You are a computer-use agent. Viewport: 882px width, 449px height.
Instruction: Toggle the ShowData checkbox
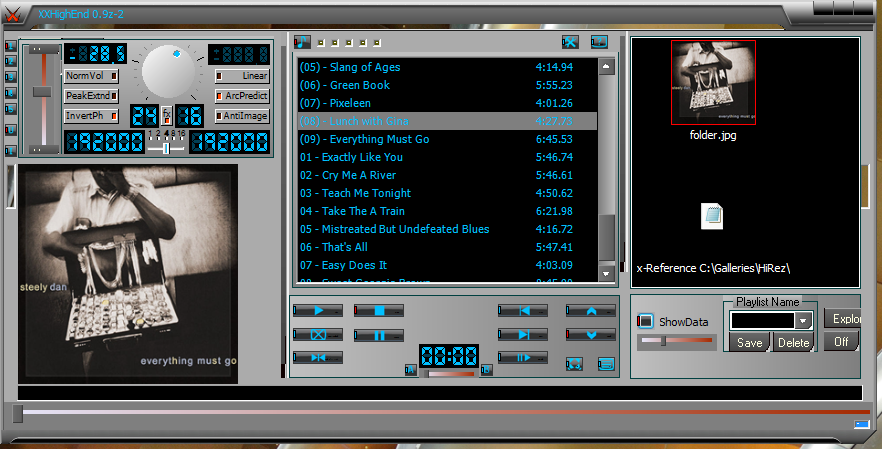(x=645, y=321)
